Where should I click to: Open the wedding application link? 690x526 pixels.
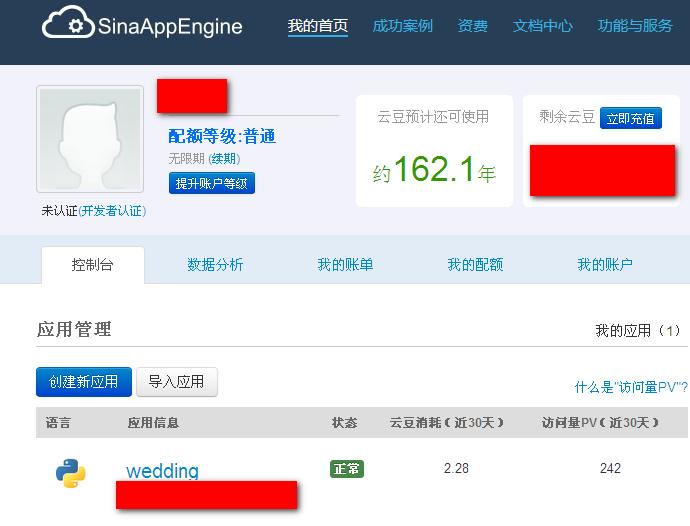click(x=162, y=471)
